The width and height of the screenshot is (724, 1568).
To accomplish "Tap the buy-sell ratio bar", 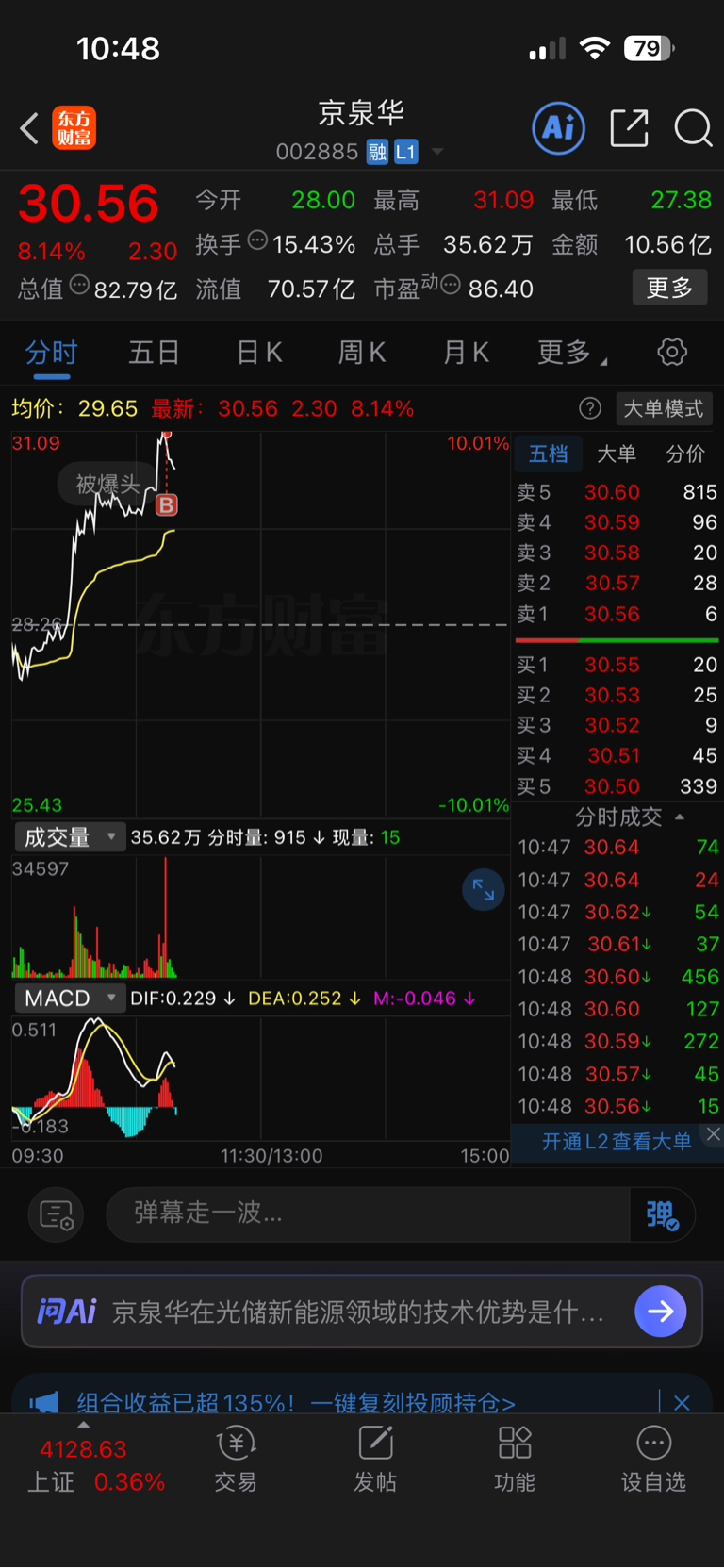I will (x=617, y=640).
